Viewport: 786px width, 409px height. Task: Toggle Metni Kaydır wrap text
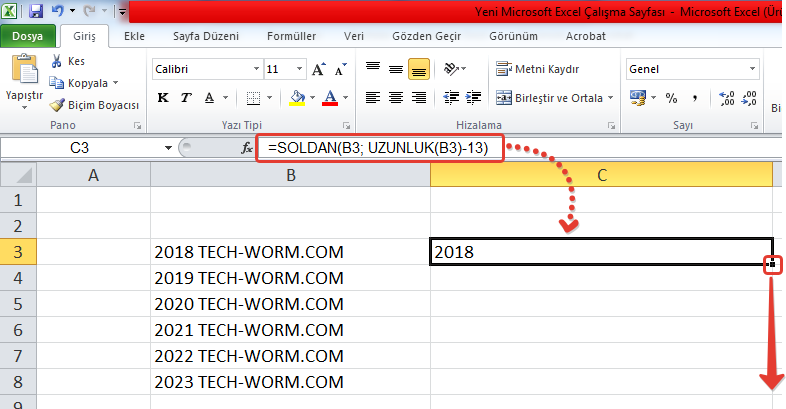(535, 69)
